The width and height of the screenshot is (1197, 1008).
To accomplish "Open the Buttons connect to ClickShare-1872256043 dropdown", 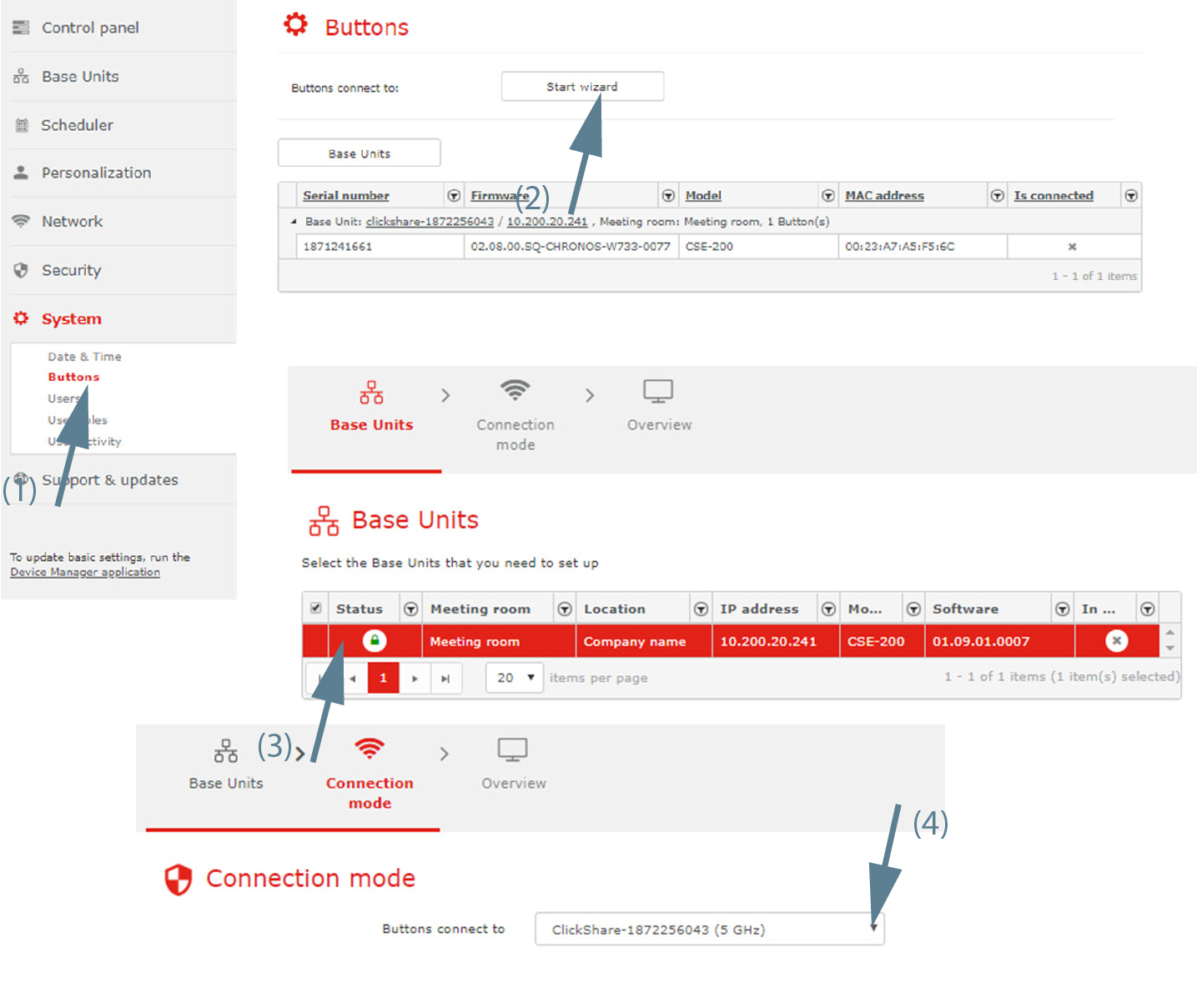I will (709, 929).
